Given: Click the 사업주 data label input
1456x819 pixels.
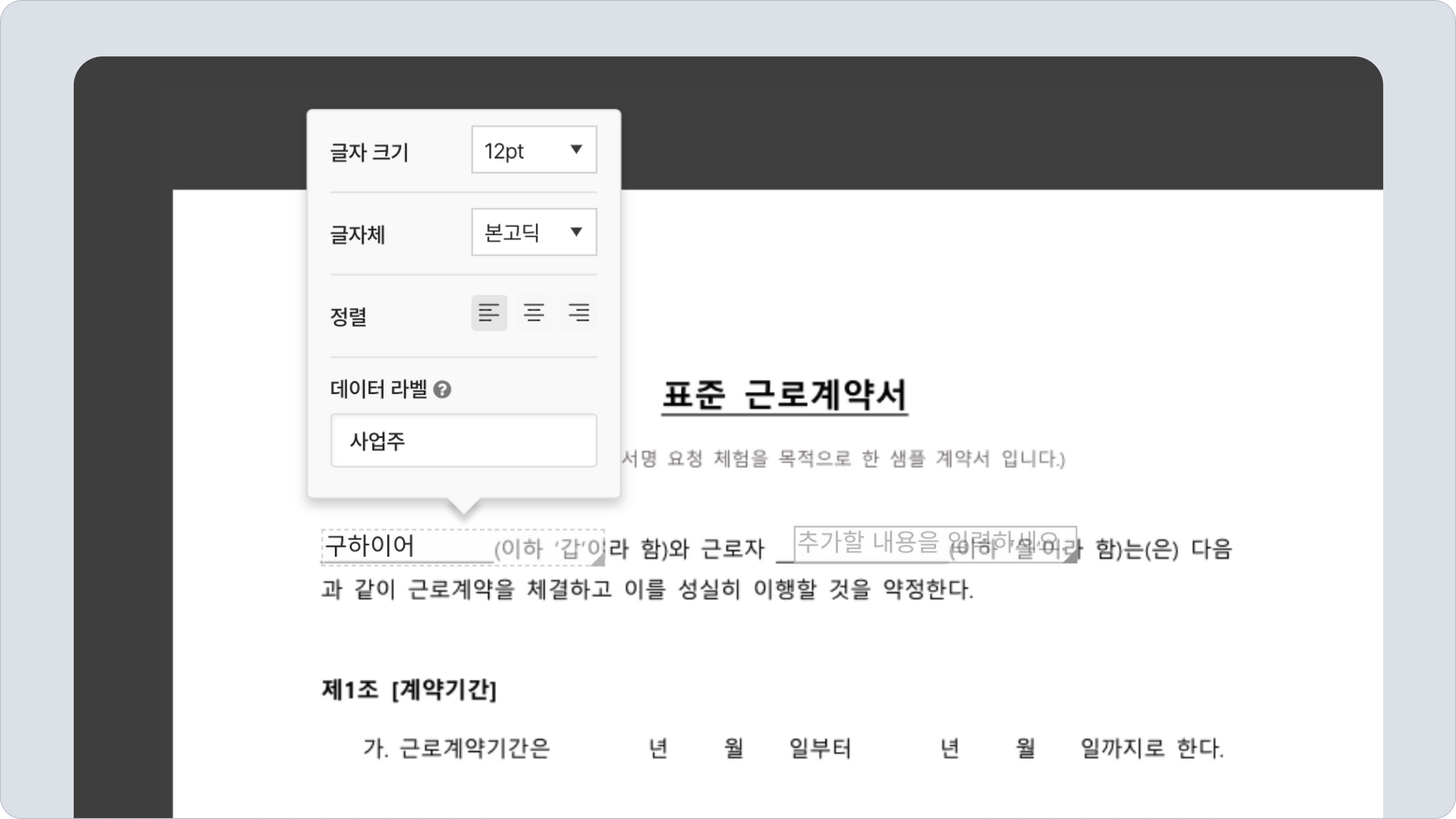Looking at the screenshot, I should pos(463,441).
